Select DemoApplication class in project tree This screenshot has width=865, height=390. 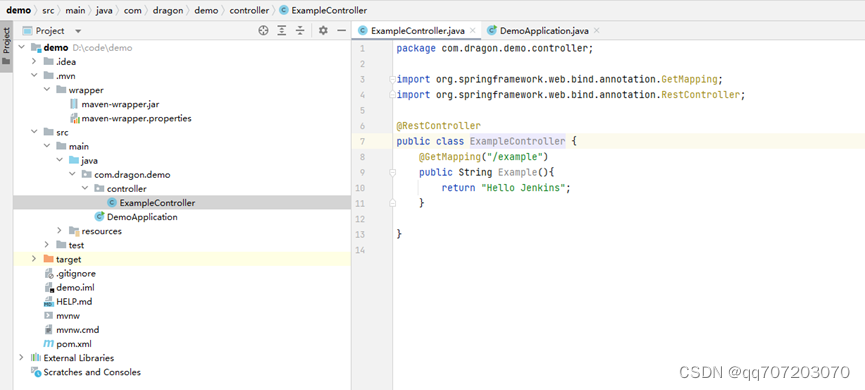pyautogui.click(x=142, y=217)
